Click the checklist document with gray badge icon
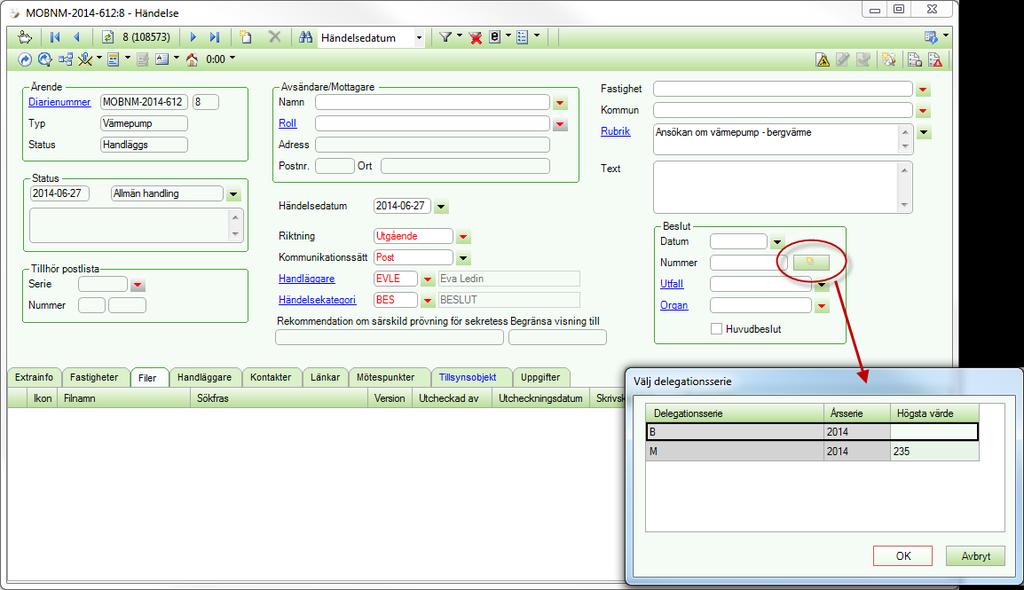The image size is (1024, 590). point(914,60)
